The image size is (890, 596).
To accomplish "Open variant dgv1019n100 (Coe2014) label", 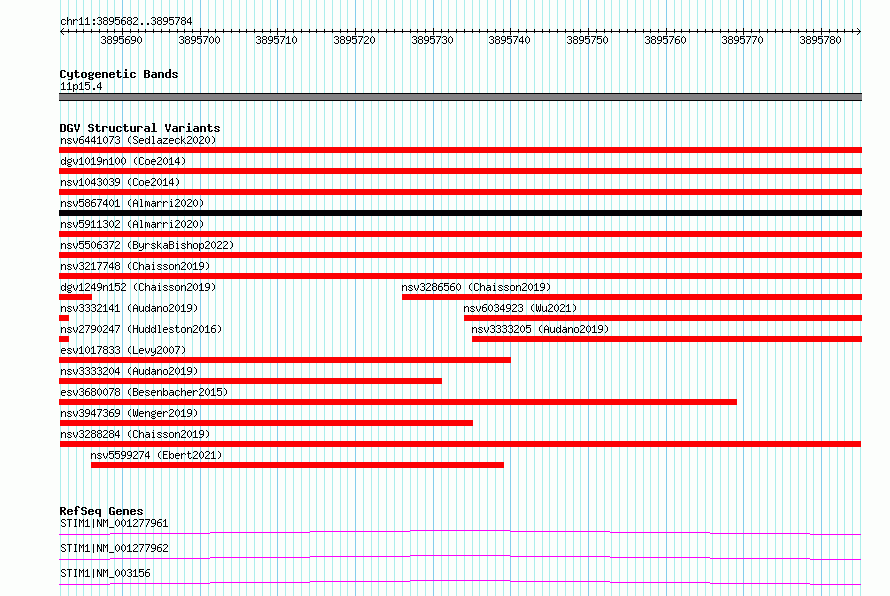I will [123, 161].
